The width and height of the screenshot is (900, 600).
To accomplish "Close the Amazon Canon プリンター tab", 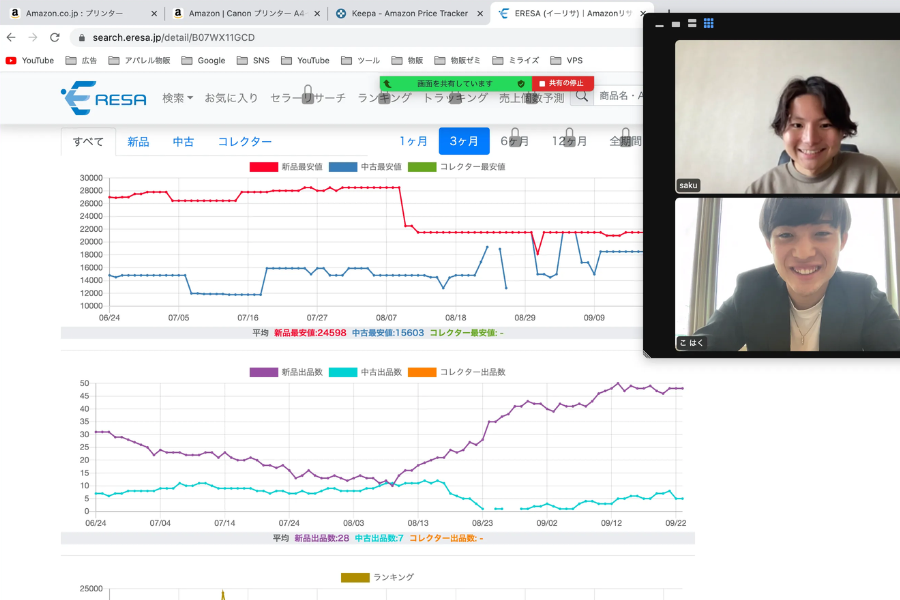I will pyautogui.click(x=317, y=13).
